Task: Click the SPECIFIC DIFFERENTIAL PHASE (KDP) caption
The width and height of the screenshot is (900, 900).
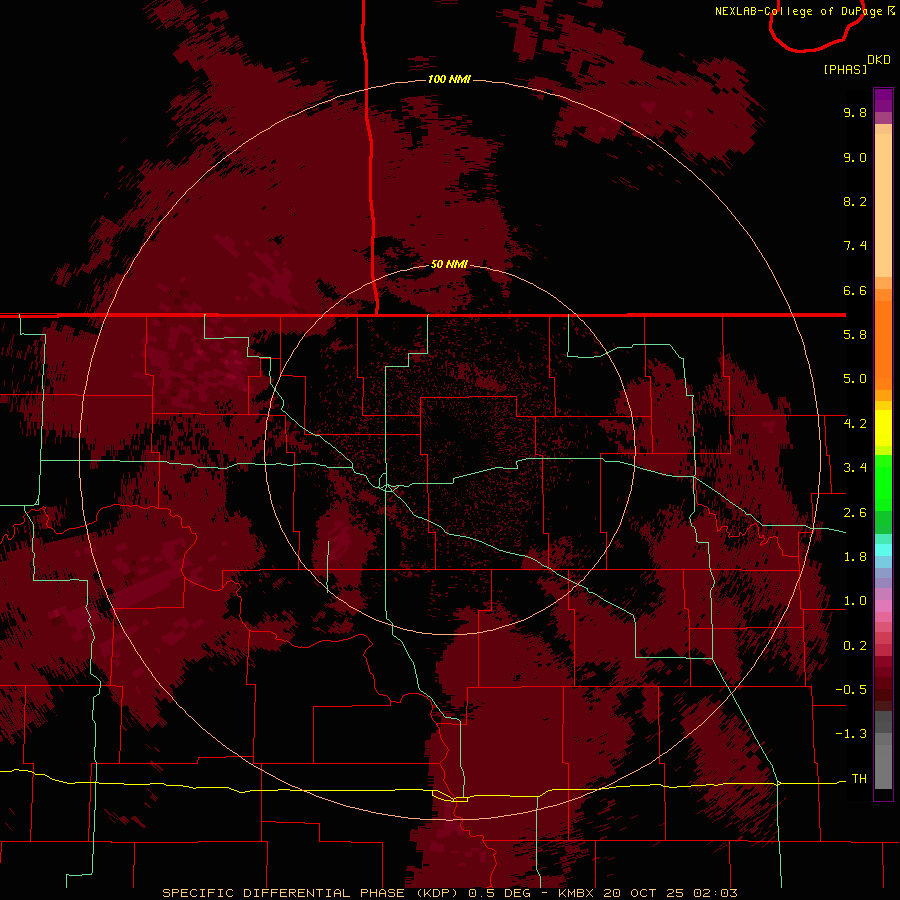Action: tap(312, 893)
